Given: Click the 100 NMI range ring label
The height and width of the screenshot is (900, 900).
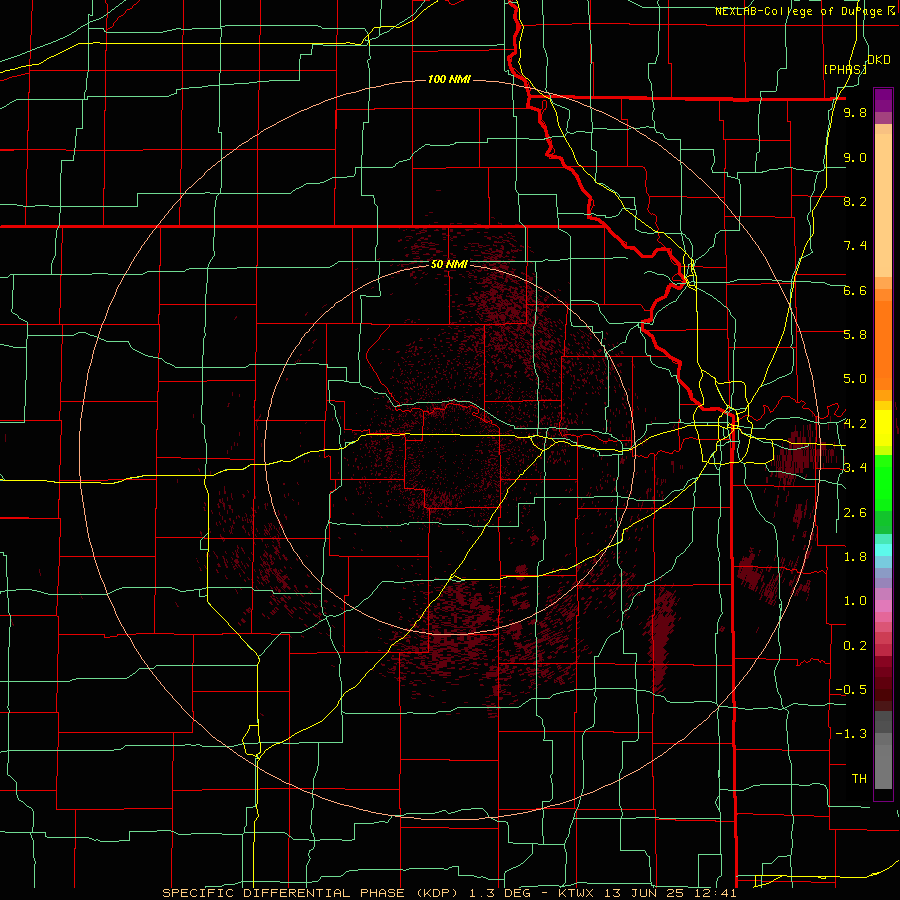Looking at the screenshot, I should click(449, 79).
